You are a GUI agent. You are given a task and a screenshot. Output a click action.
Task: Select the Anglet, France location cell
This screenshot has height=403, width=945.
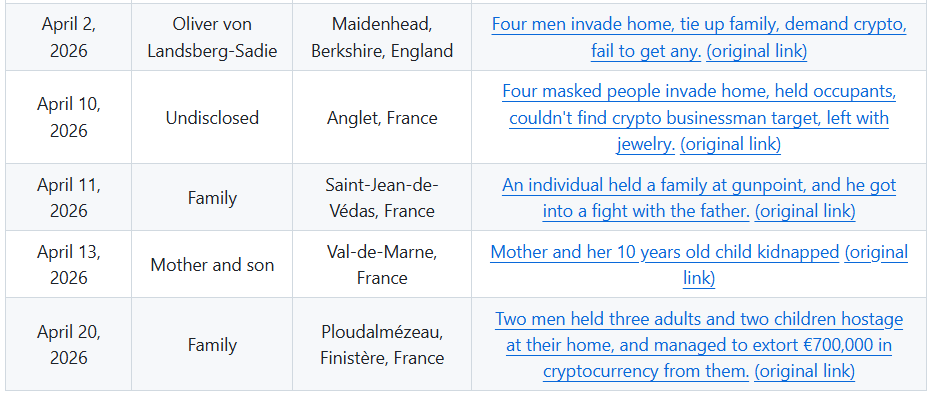click(382, 118)
